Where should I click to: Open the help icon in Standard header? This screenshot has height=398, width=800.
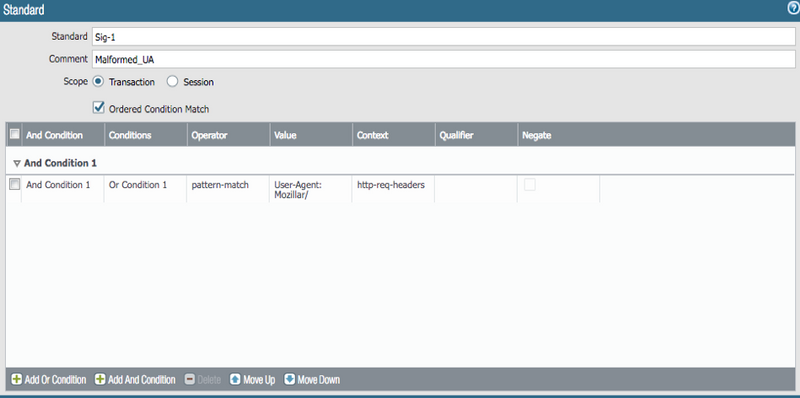793,8
